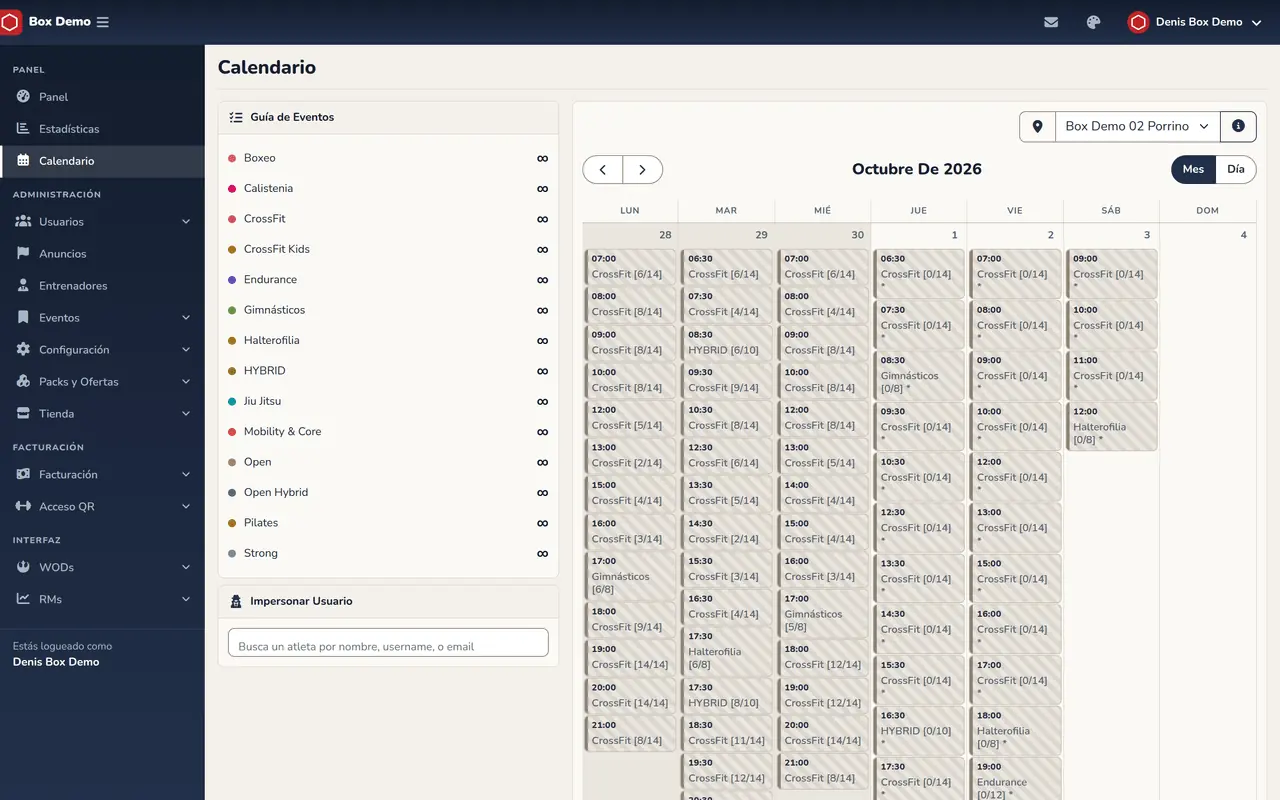Open Monday 17:00 Gimnásticos [6/8] event
This screenshot has width=1280, height=800.
click(631, 576)
